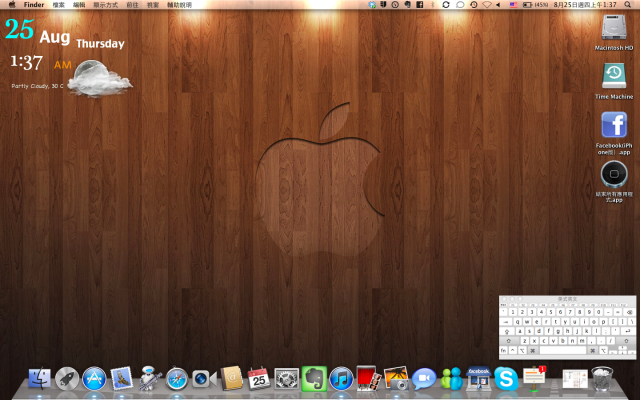
Task: Toggle left shift key on keyboard viewer
Action: tap(509, 341)
